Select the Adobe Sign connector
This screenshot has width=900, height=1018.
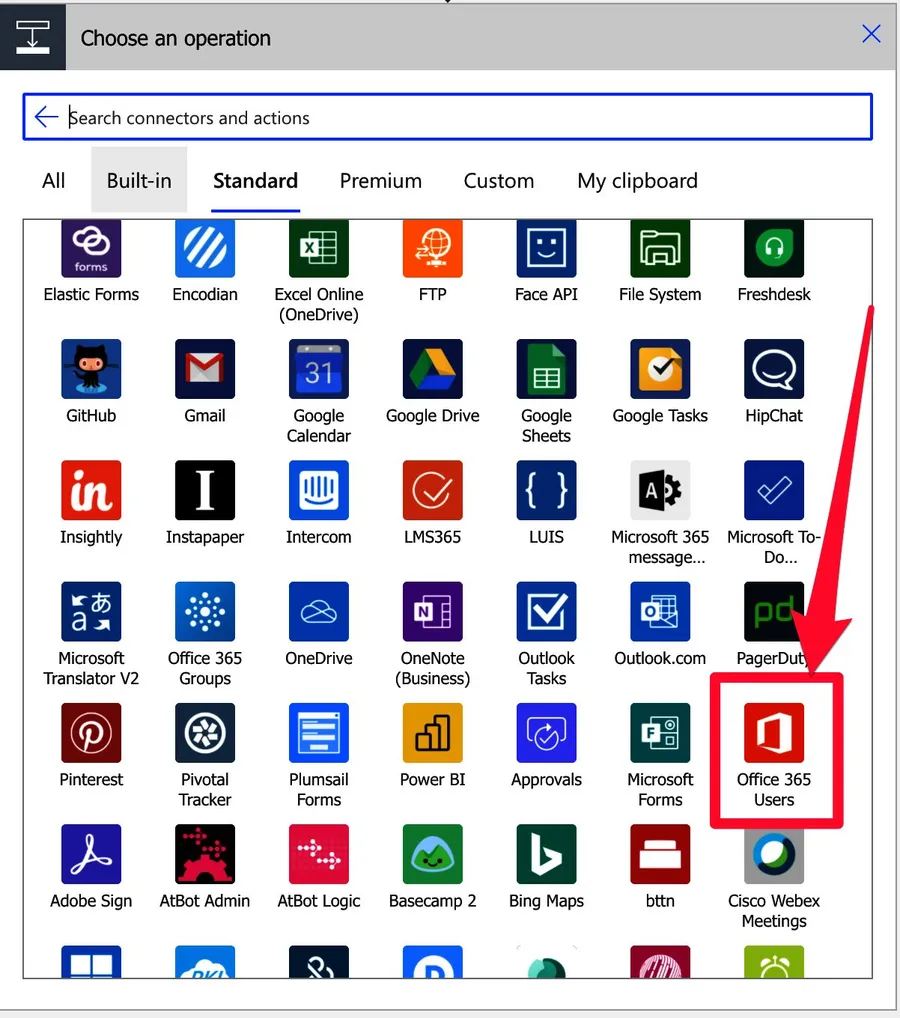pyautogui.click(x=91, y=854)
